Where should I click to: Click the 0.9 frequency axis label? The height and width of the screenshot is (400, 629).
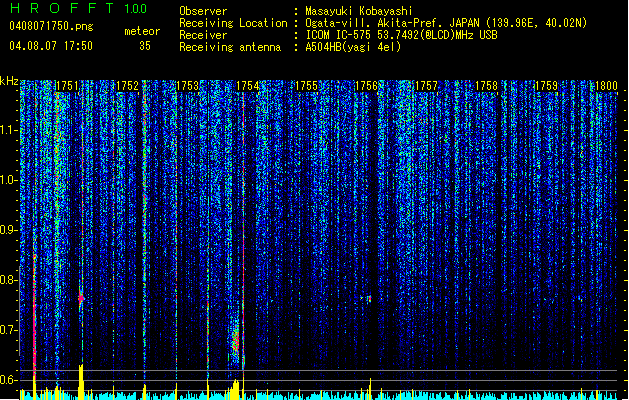9,230
